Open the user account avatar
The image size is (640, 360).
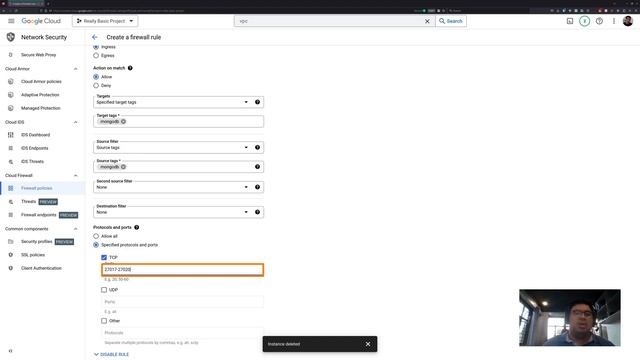point(628,21)
